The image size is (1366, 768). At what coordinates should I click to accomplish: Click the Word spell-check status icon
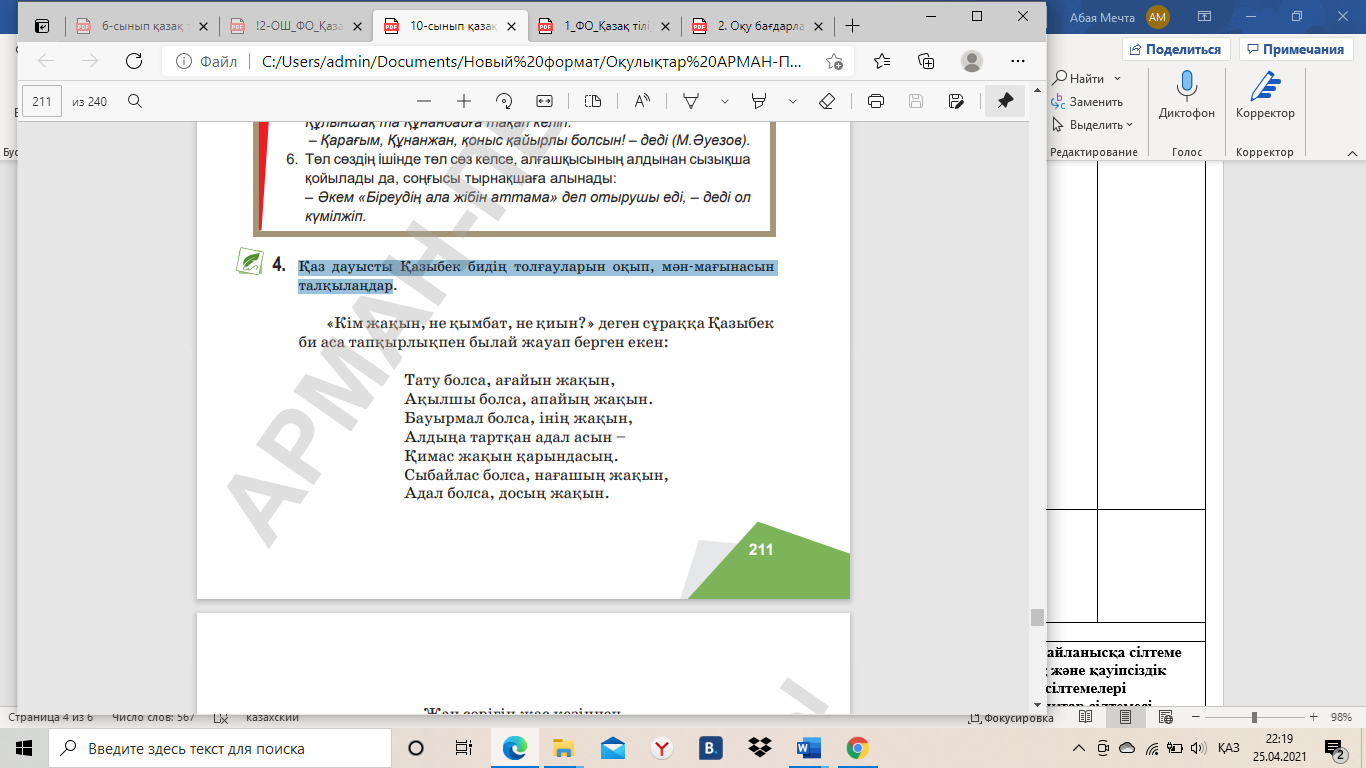[222, 718]
